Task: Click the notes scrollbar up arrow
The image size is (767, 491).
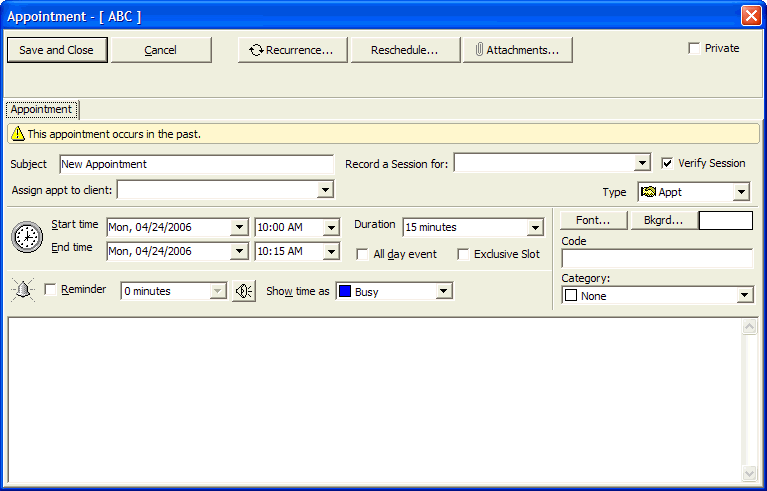Action: (x=749, y=327)
